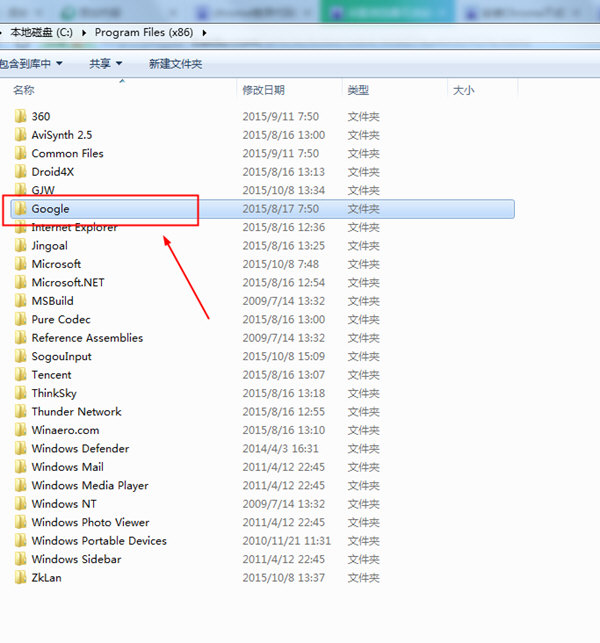
Task: Select the 360 folder icon
Action: [x=21, y=116]
